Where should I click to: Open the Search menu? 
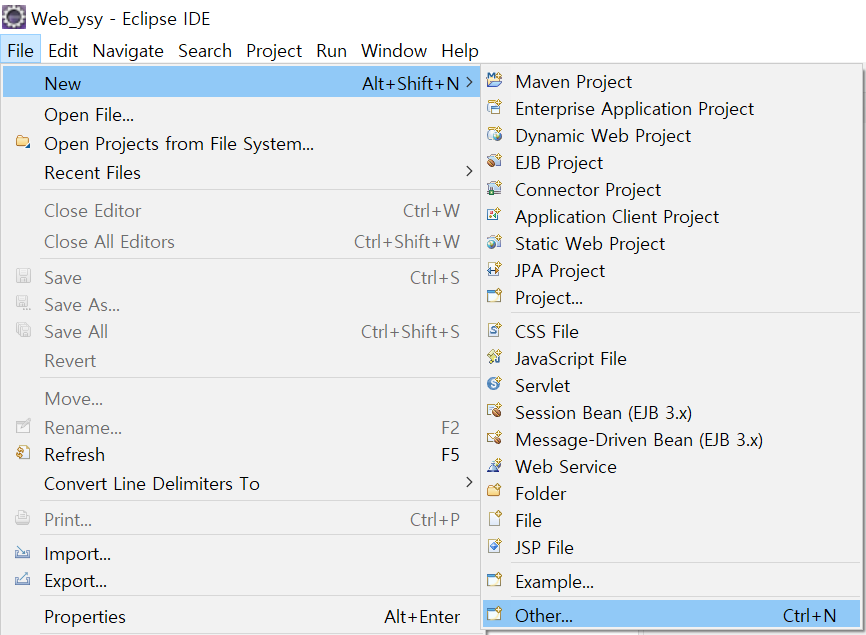pyautogui.click(x=205, y=51)
